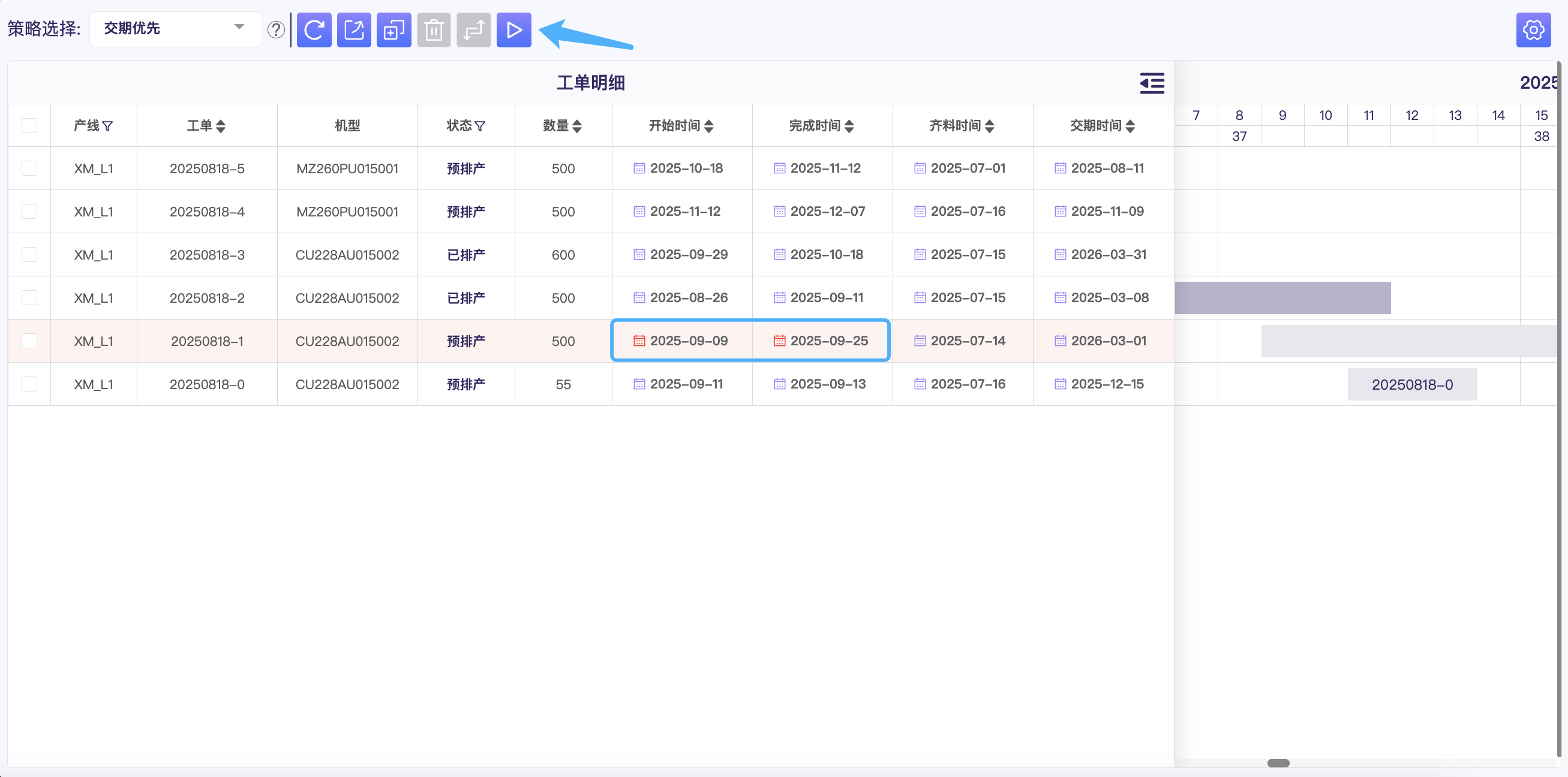Click the refresh icon in toolbar

point(314,30)
